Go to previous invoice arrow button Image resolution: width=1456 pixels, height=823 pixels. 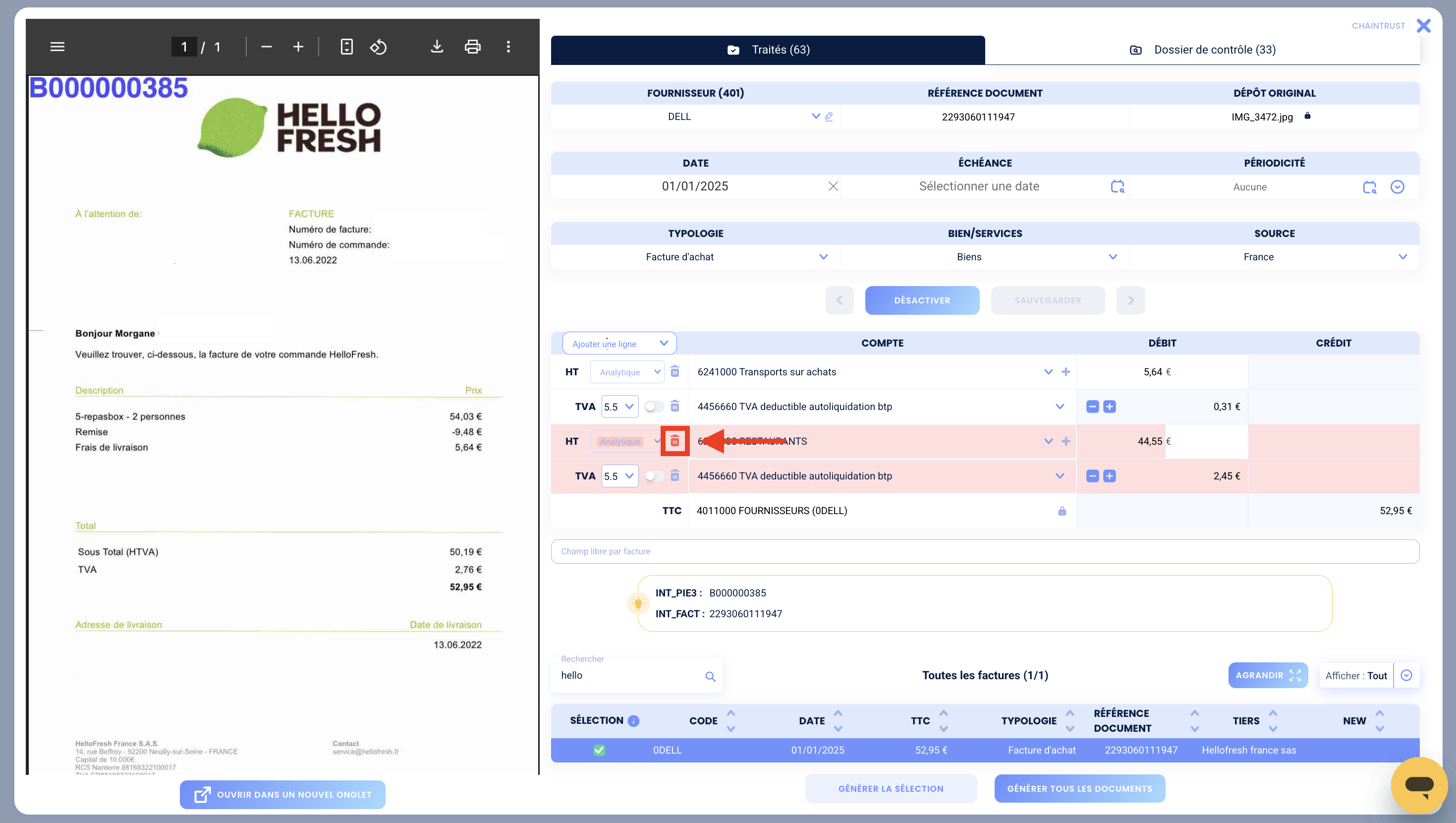pyautogui.click(x=839, y=300)
